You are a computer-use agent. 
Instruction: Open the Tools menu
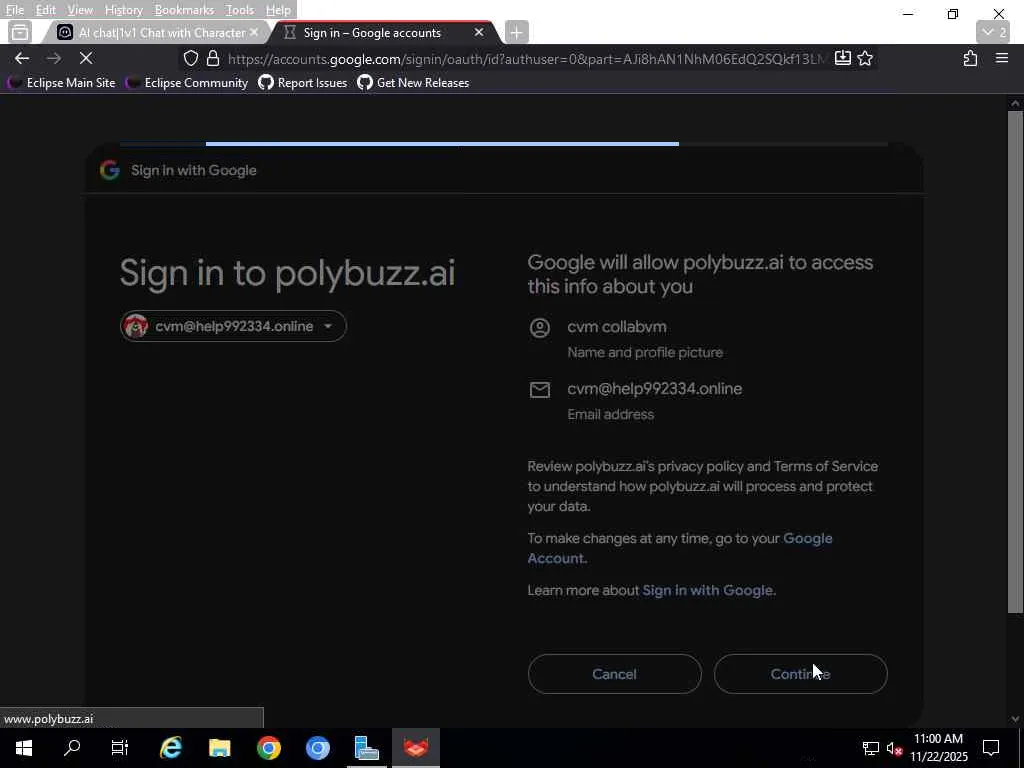240,10
